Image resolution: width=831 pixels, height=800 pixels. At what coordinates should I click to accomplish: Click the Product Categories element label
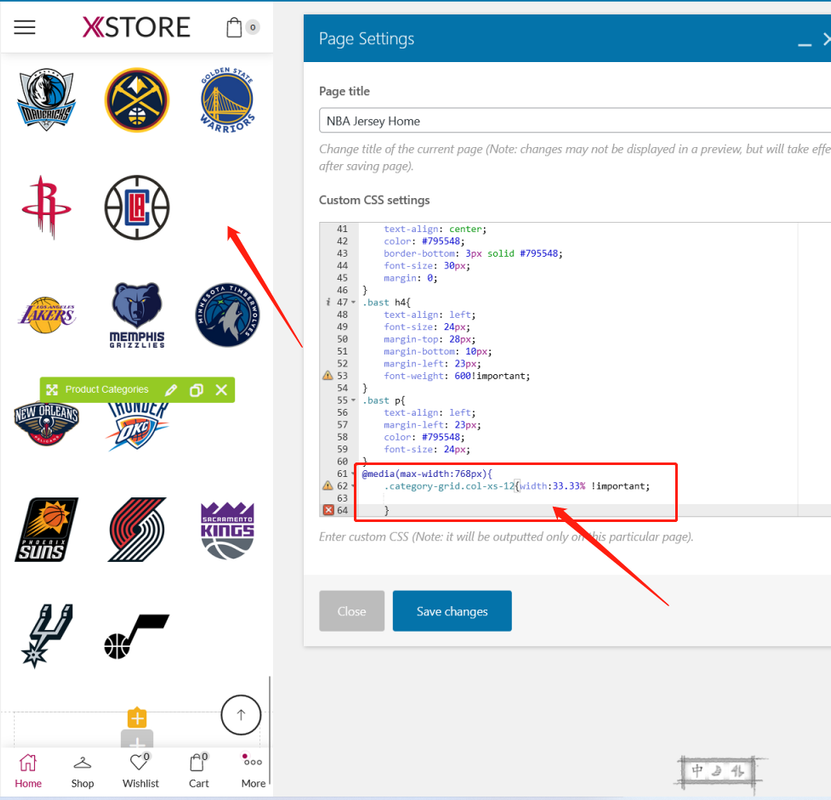[x=107, y=389]
